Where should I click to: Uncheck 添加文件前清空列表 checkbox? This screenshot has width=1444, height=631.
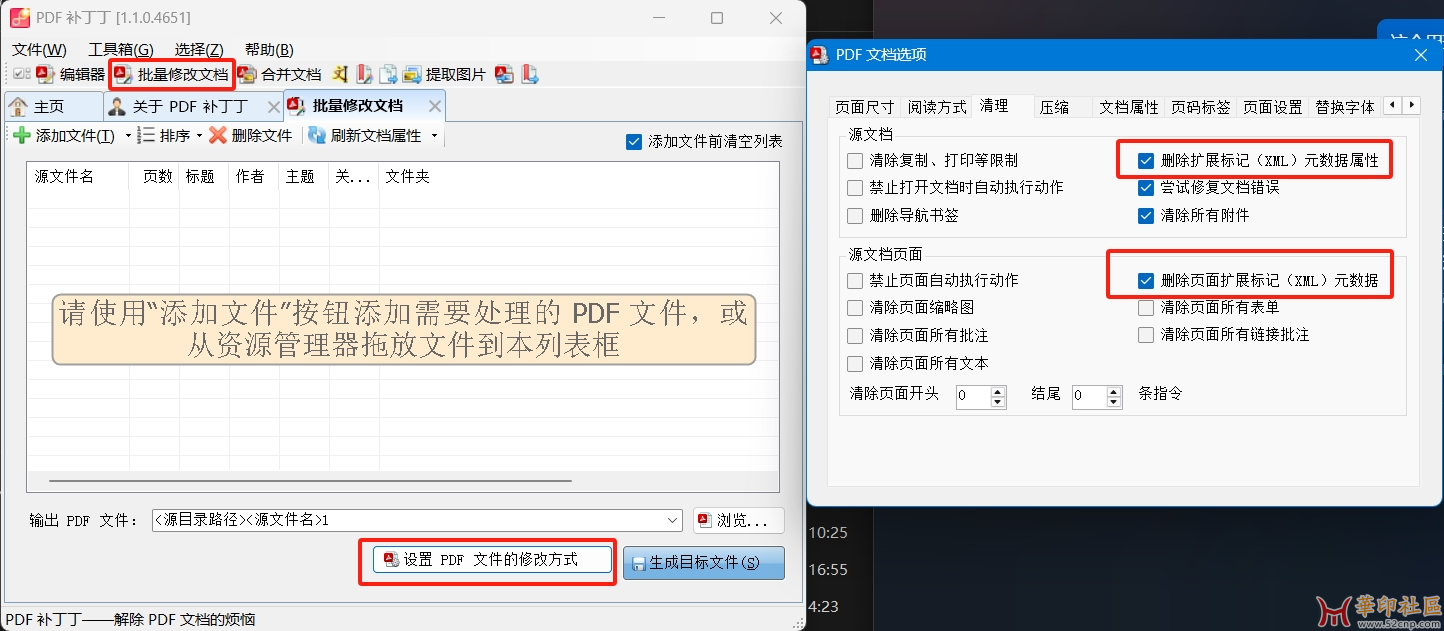tap(633, 142)
